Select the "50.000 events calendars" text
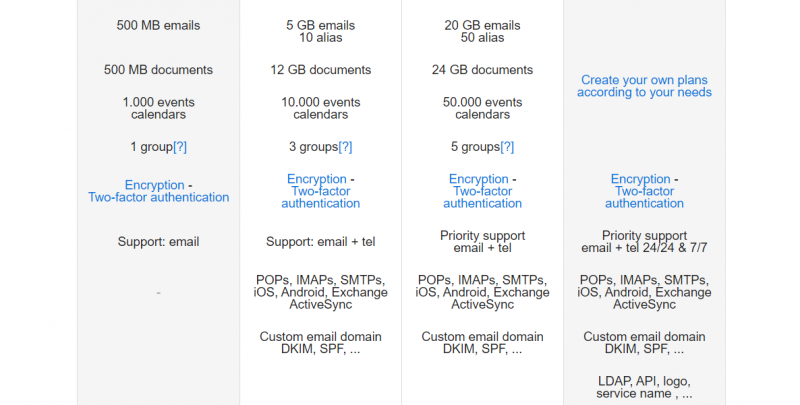 482,108
